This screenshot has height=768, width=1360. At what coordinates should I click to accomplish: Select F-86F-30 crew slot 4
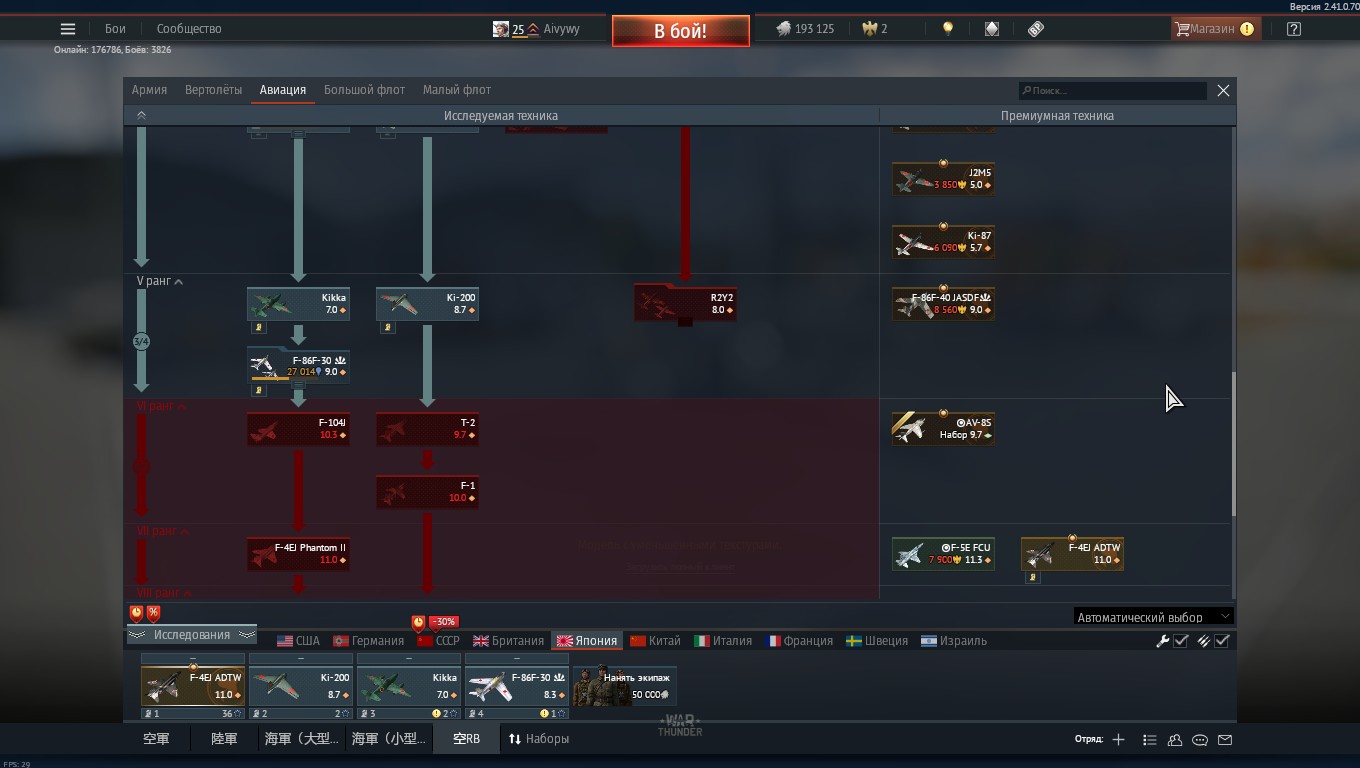(517, 687)
